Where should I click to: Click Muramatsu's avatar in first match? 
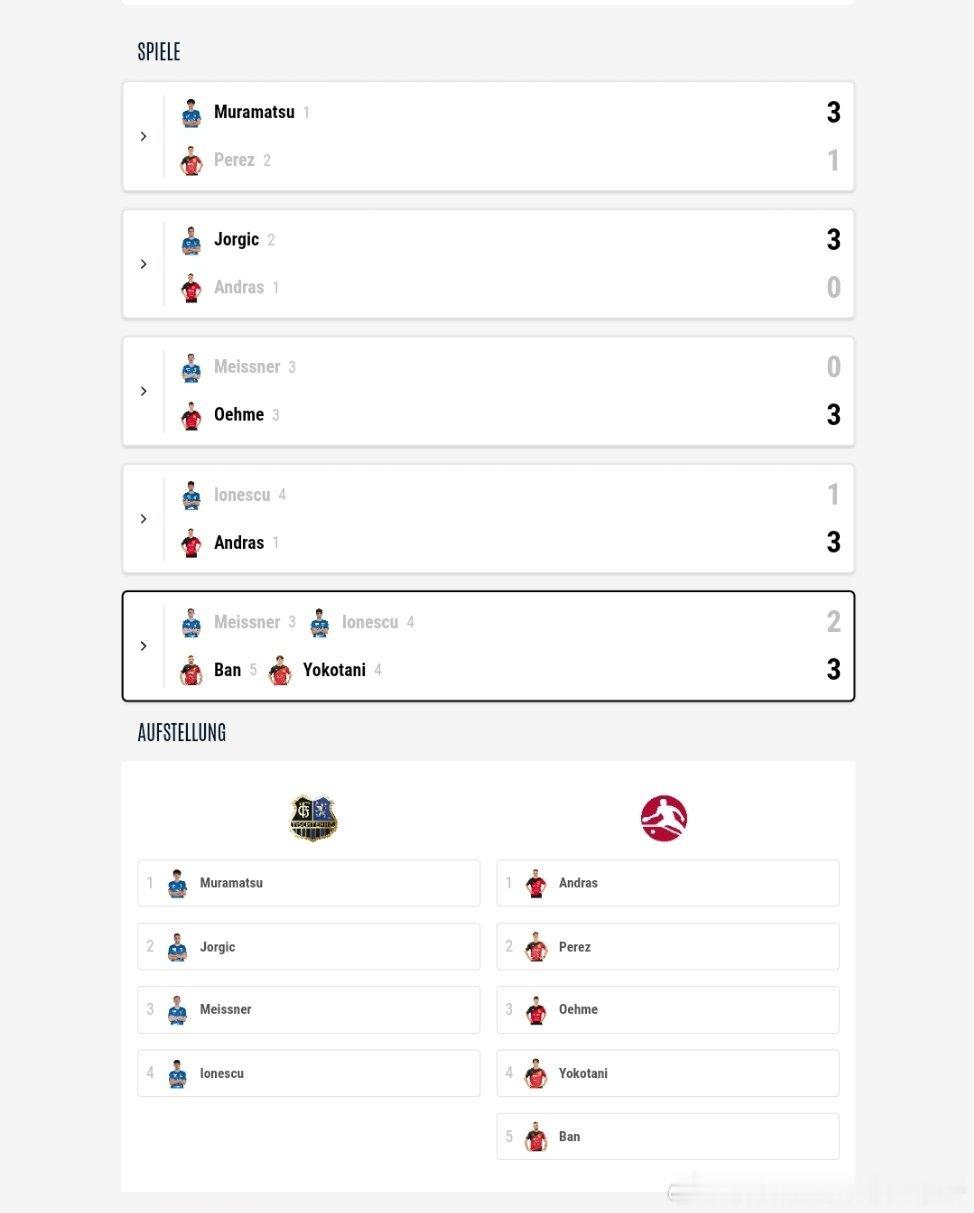click(x=191, y=113)
